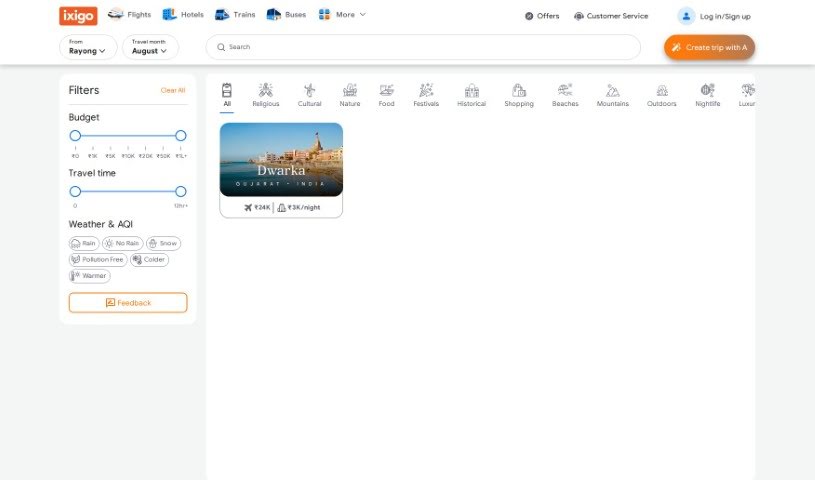Open the Offers page
The image size is (815, 480).
click(x=542, y=16)
